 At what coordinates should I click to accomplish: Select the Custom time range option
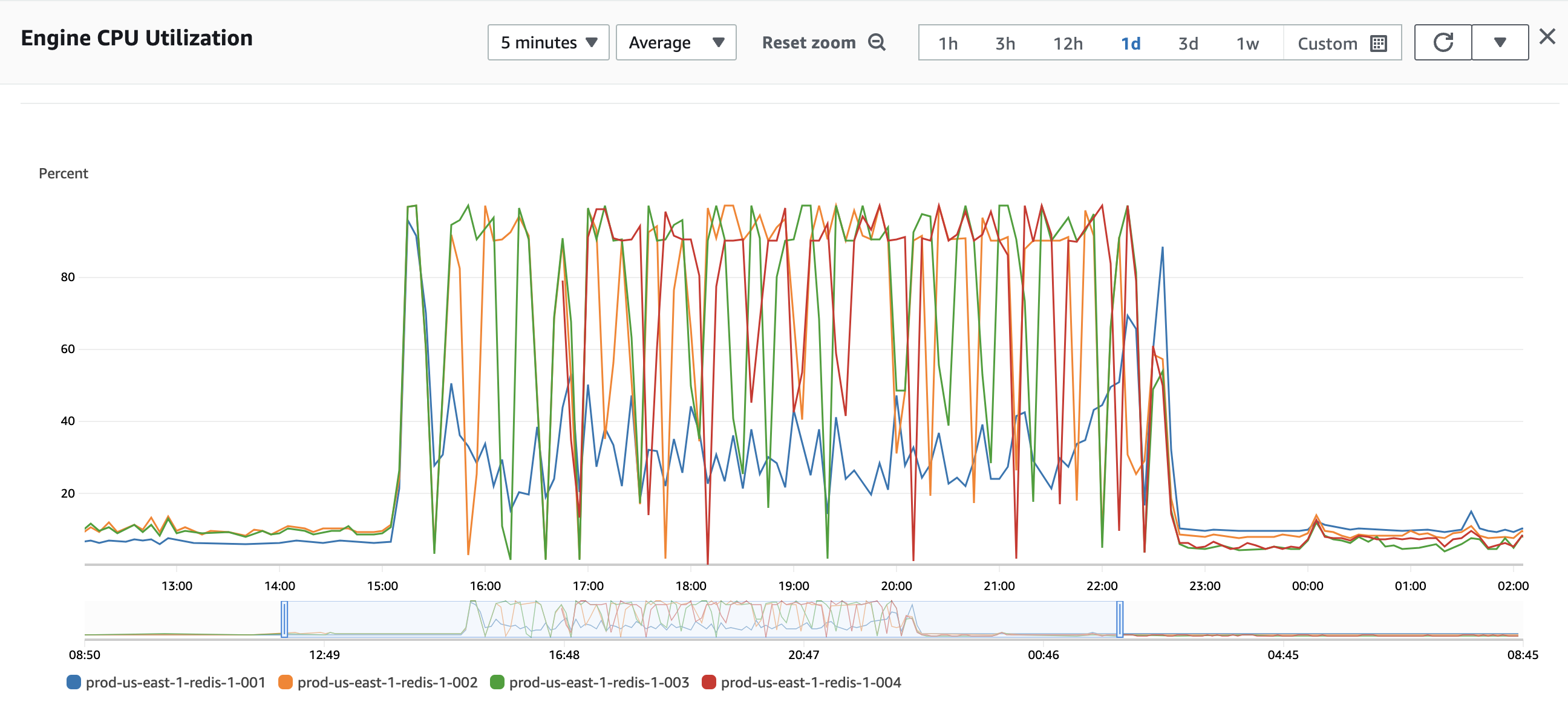point(1327,42)
